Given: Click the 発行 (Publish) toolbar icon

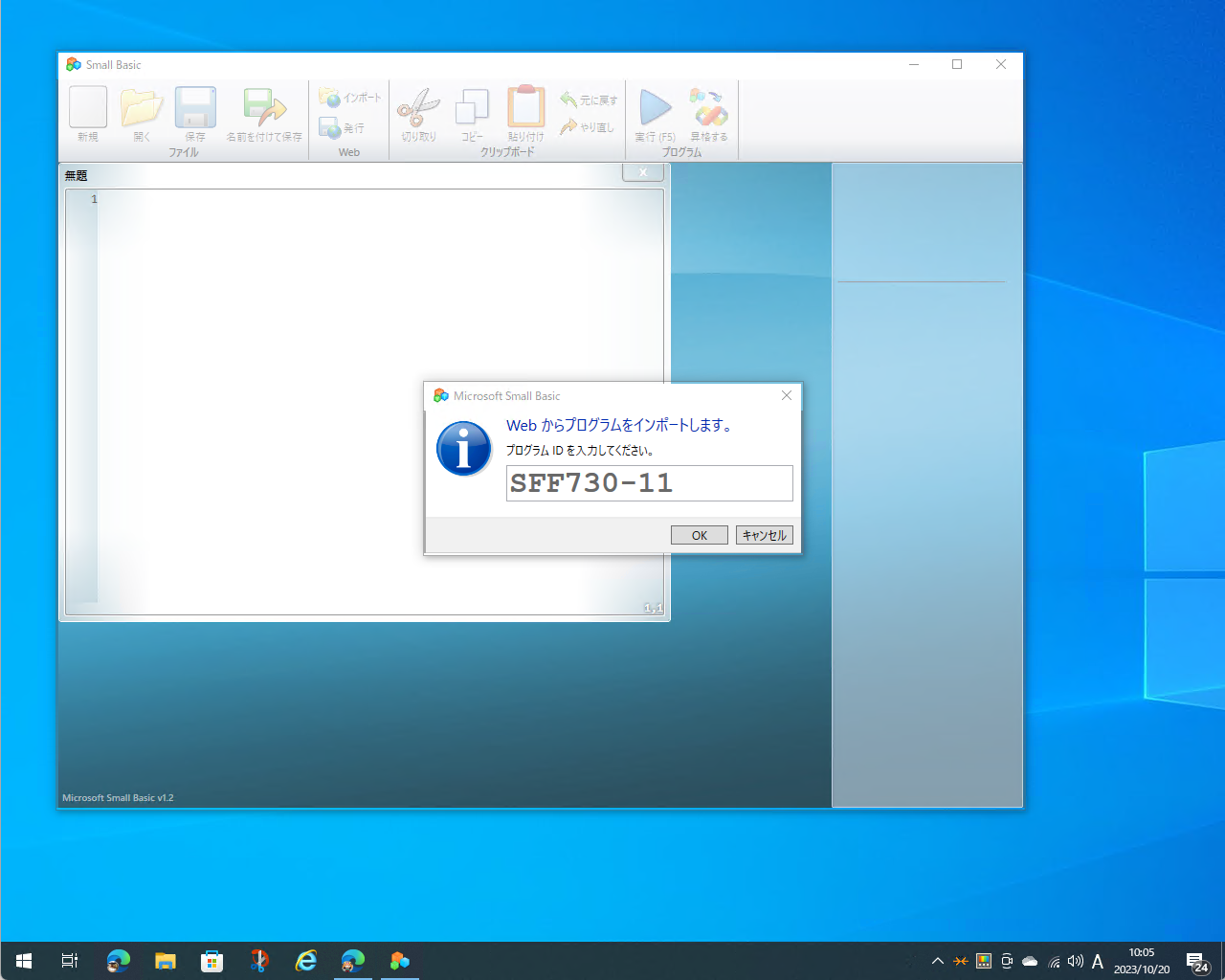Looking at the screenshot, I should (342, 127).
